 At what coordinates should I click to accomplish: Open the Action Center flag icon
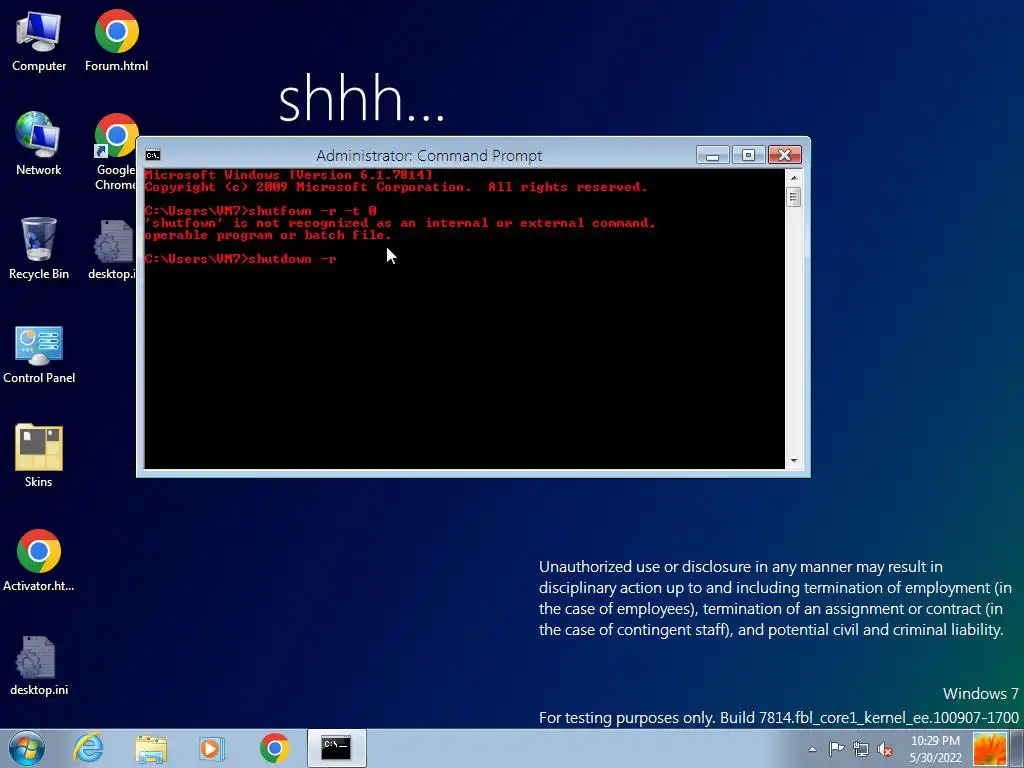pos(836,749)
